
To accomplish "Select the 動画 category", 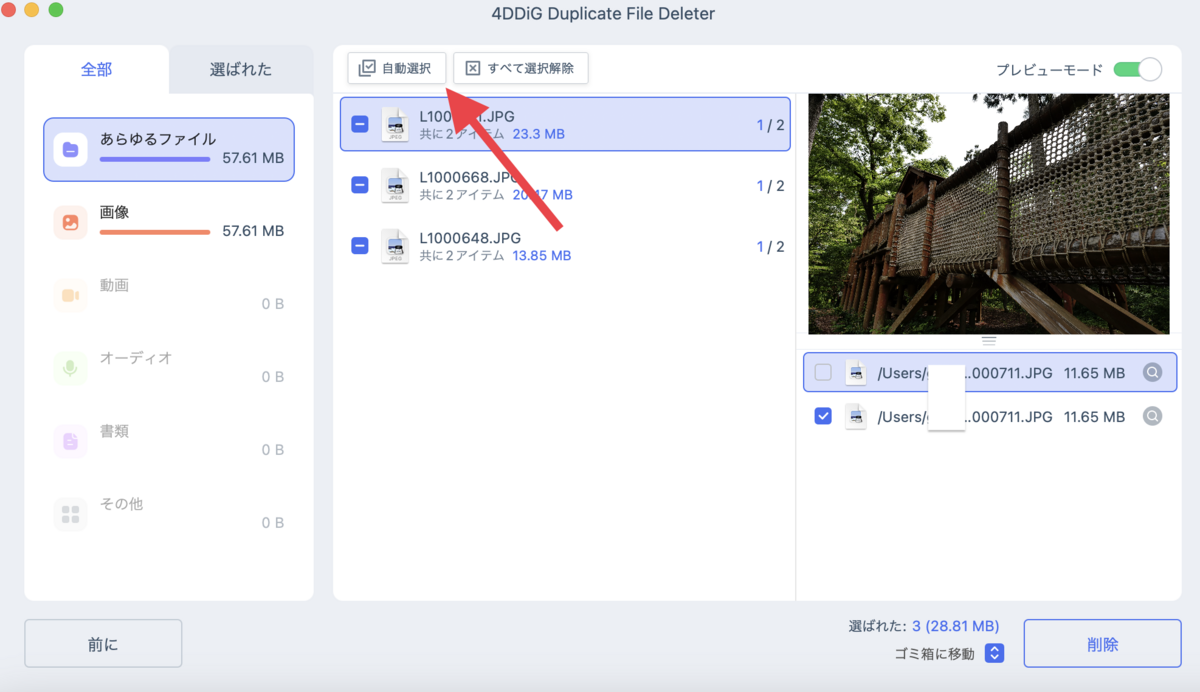I will coord(169,295).
